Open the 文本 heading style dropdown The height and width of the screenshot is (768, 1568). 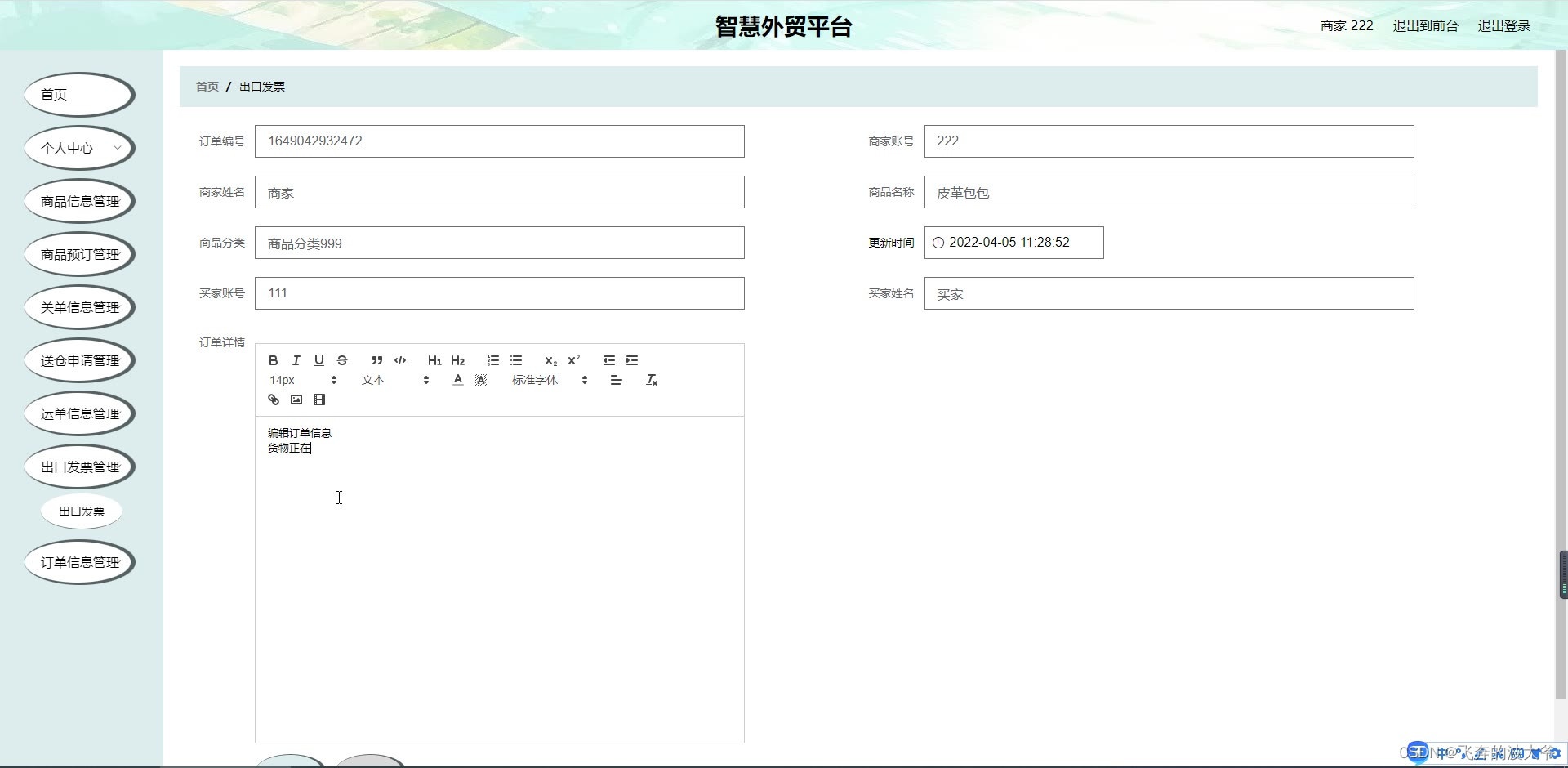coord(395,380)
